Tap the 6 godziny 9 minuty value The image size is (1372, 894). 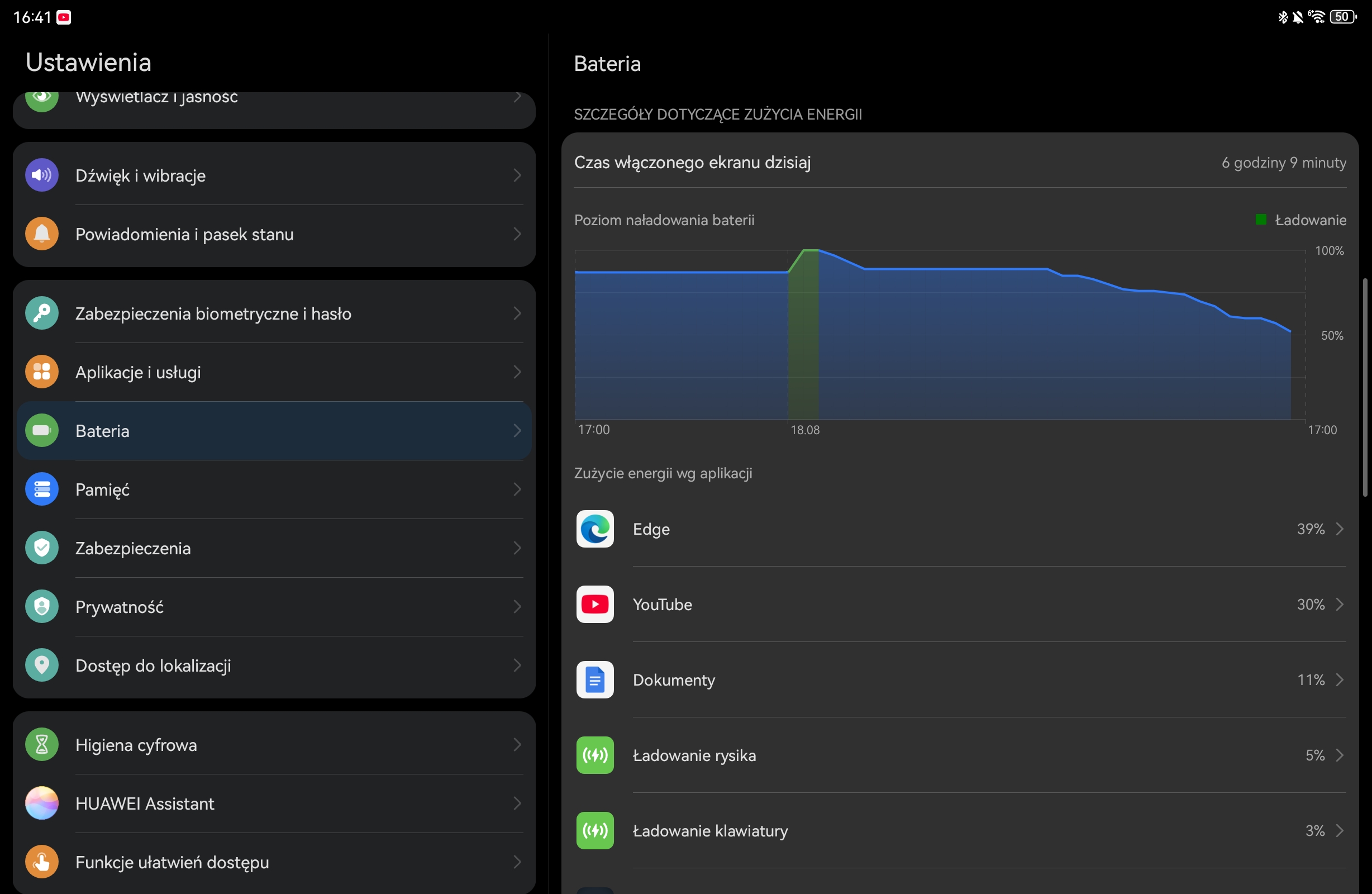[1284, 163]
